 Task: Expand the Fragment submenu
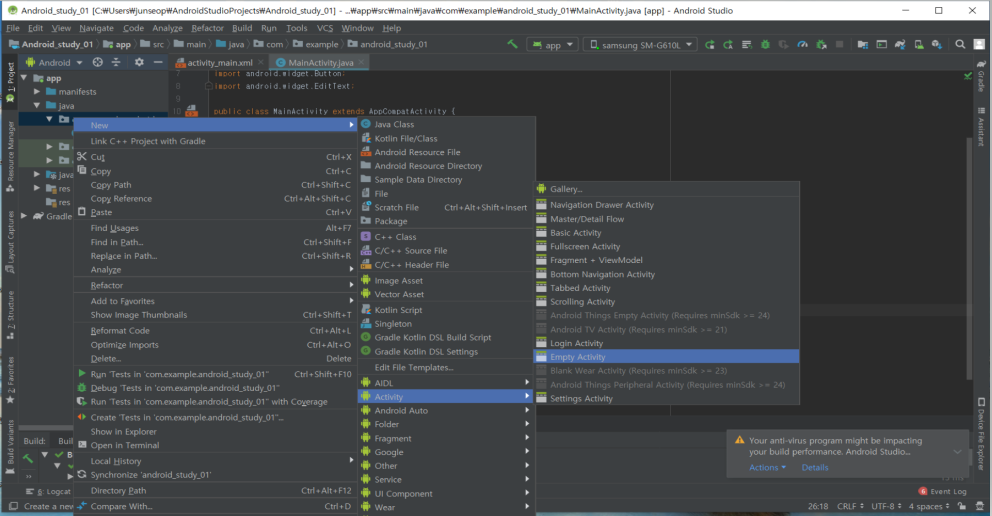click(x=447, y=438)
